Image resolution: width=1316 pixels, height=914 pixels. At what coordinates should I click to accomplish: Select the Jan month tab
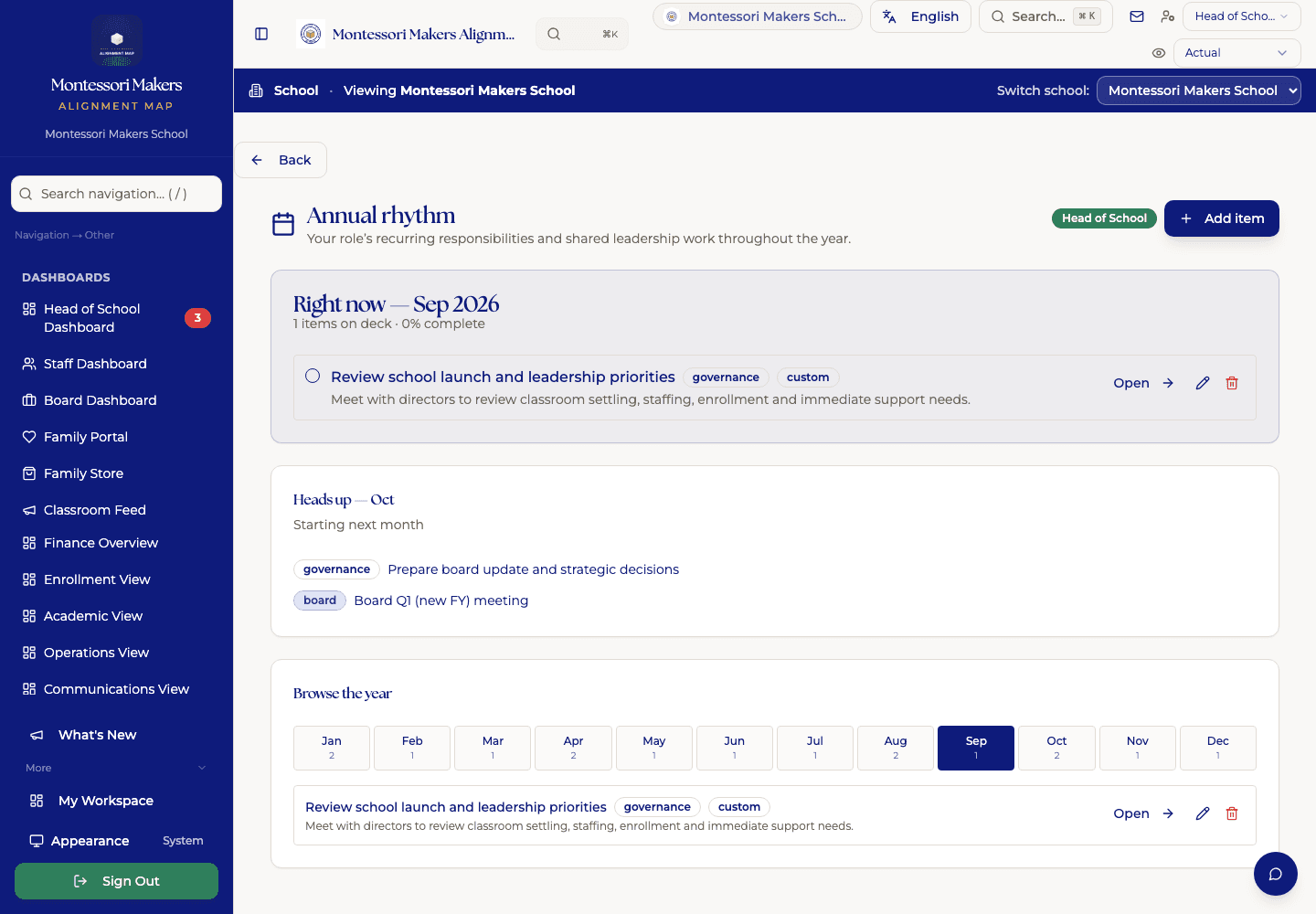(x=332, y=748)
